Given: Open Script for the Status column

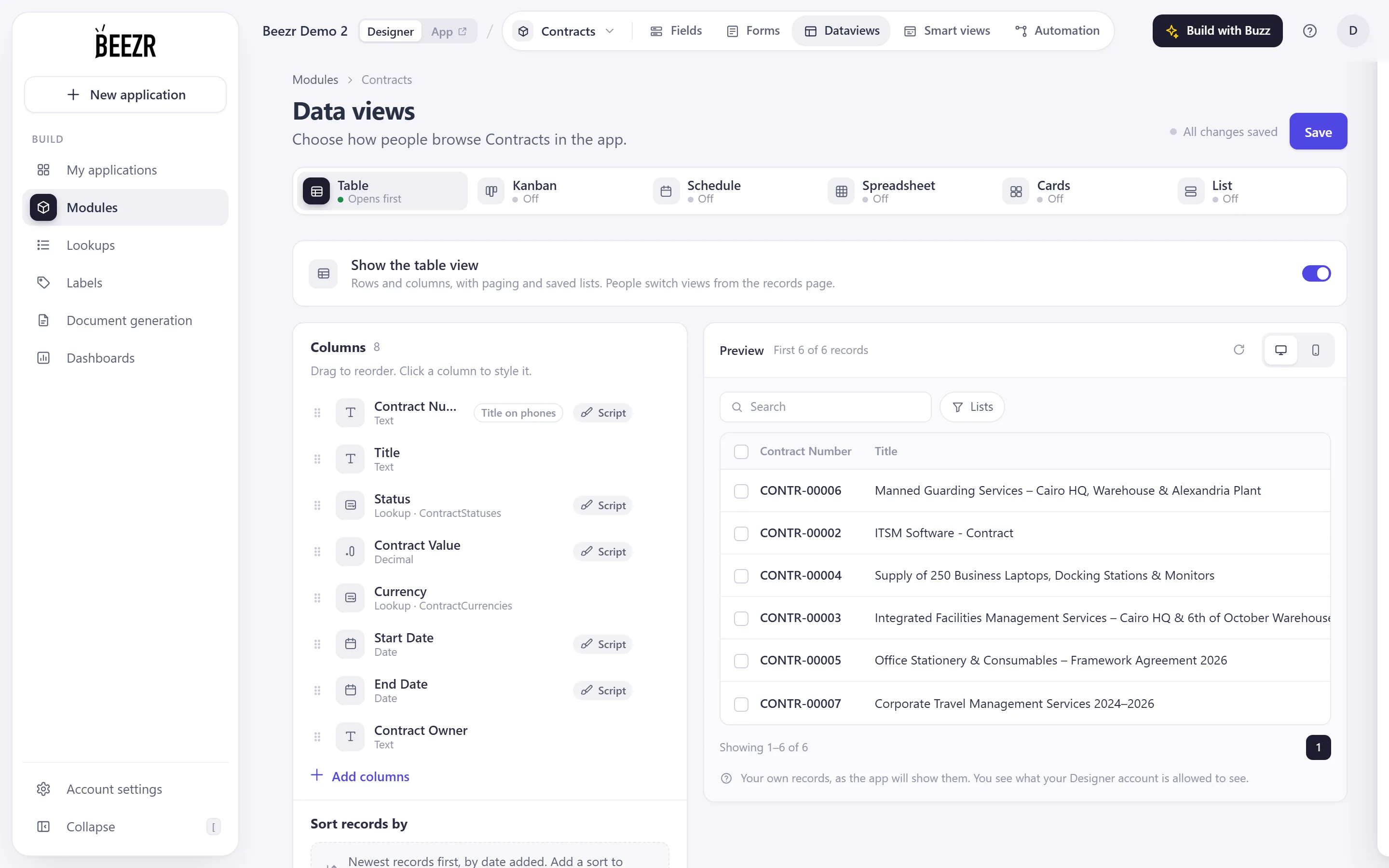Looking at the screenshot, I should pos(603,505).
